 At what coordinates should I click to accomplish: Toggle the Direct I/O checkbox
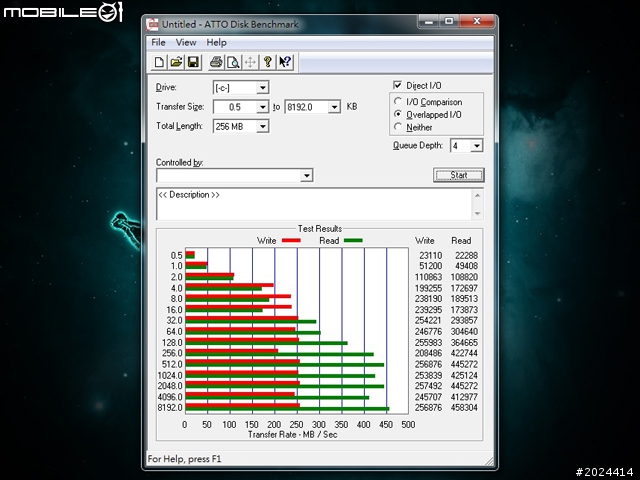point(397,85)
